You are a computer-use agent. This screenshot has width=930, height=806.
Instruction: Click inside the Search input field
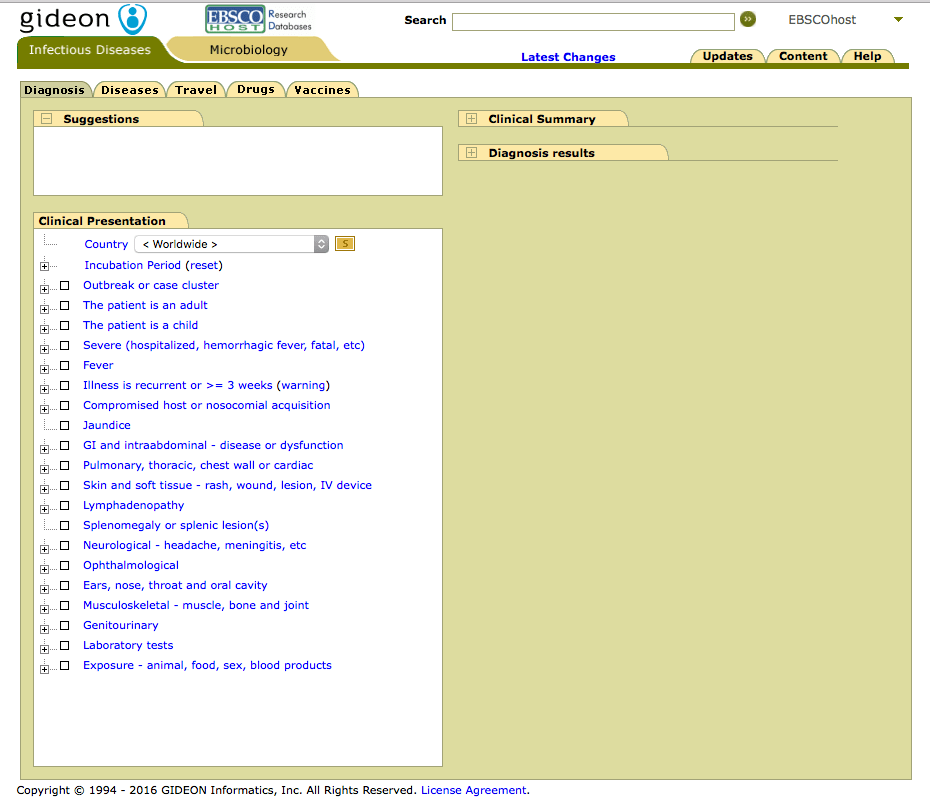coord(592,20)
